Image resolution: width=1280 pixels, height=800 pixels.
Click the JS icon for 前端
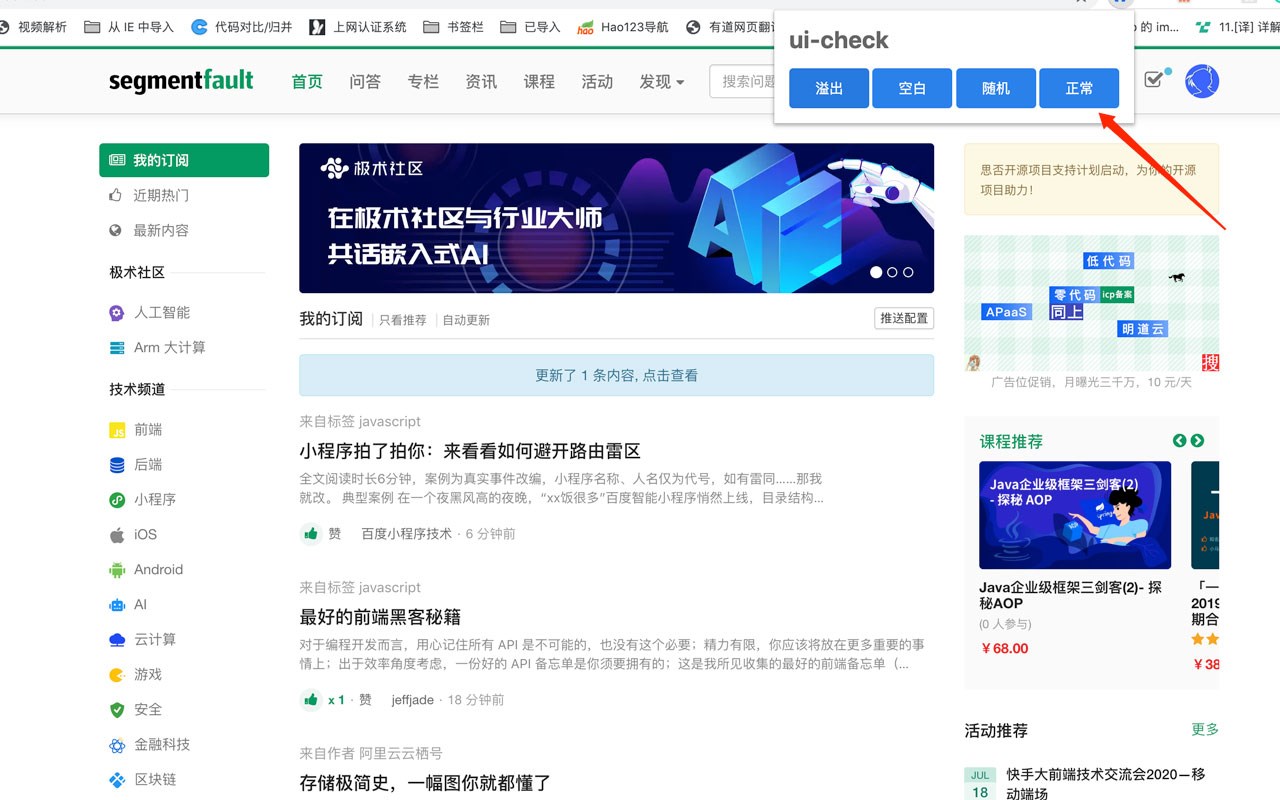(117, 430)
